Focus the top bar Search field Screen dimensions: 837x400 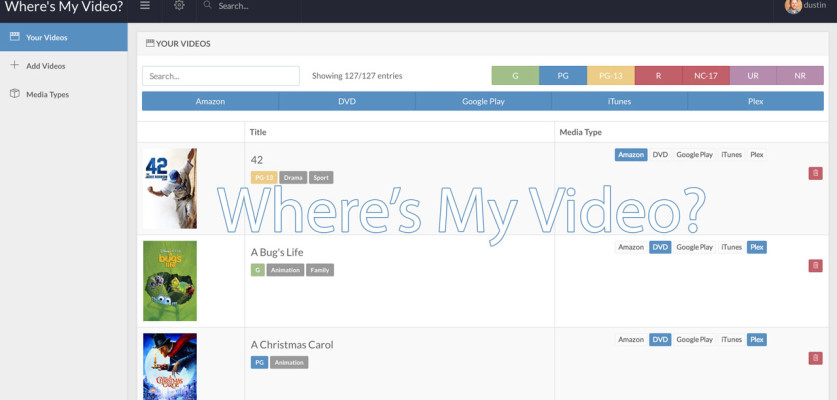click(248, 6)
